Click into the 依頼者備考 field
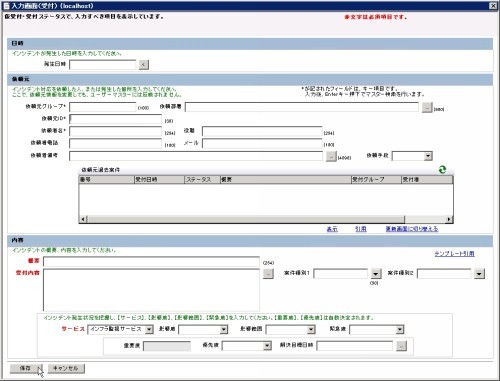The image size is (500, 381). pyautogui.click(x=196, y=156)
